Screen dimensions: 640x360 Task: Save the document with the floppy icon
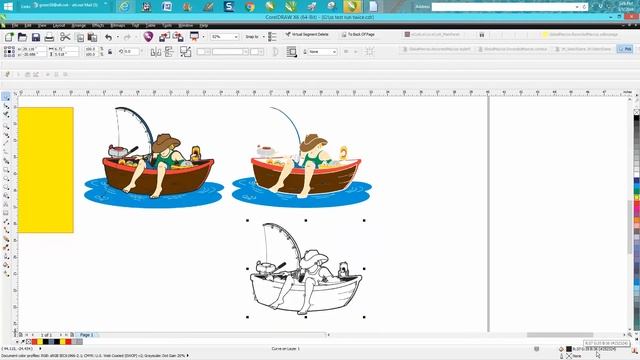click(x=36, y=37)
